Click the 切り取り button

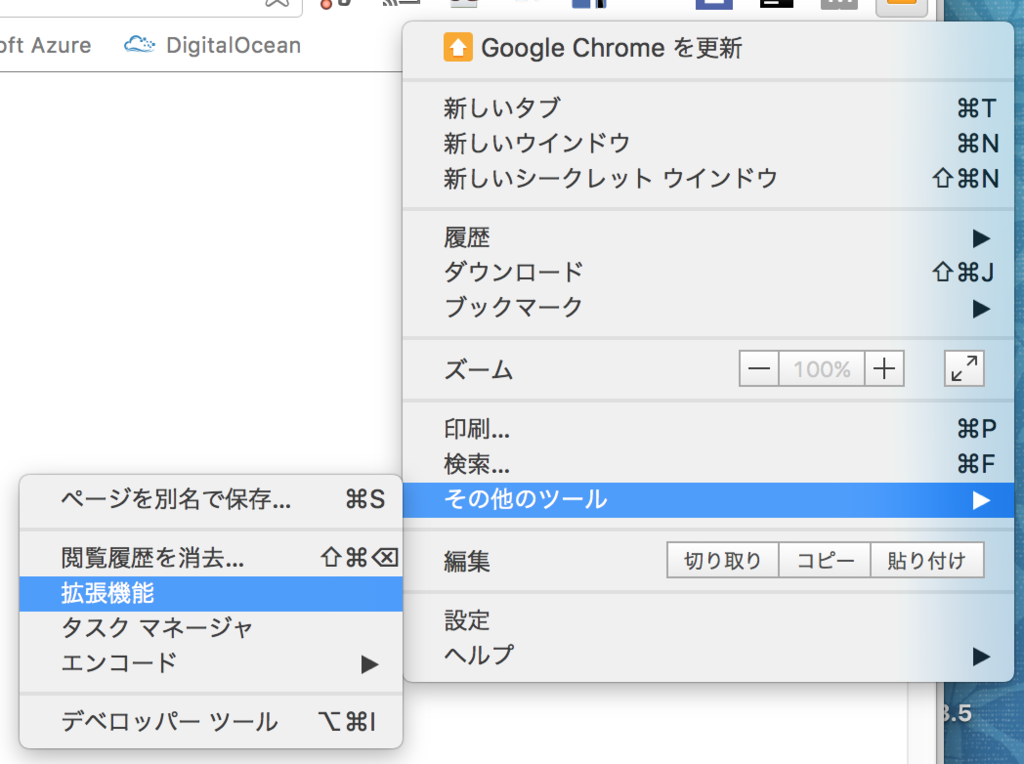[722, 560]
